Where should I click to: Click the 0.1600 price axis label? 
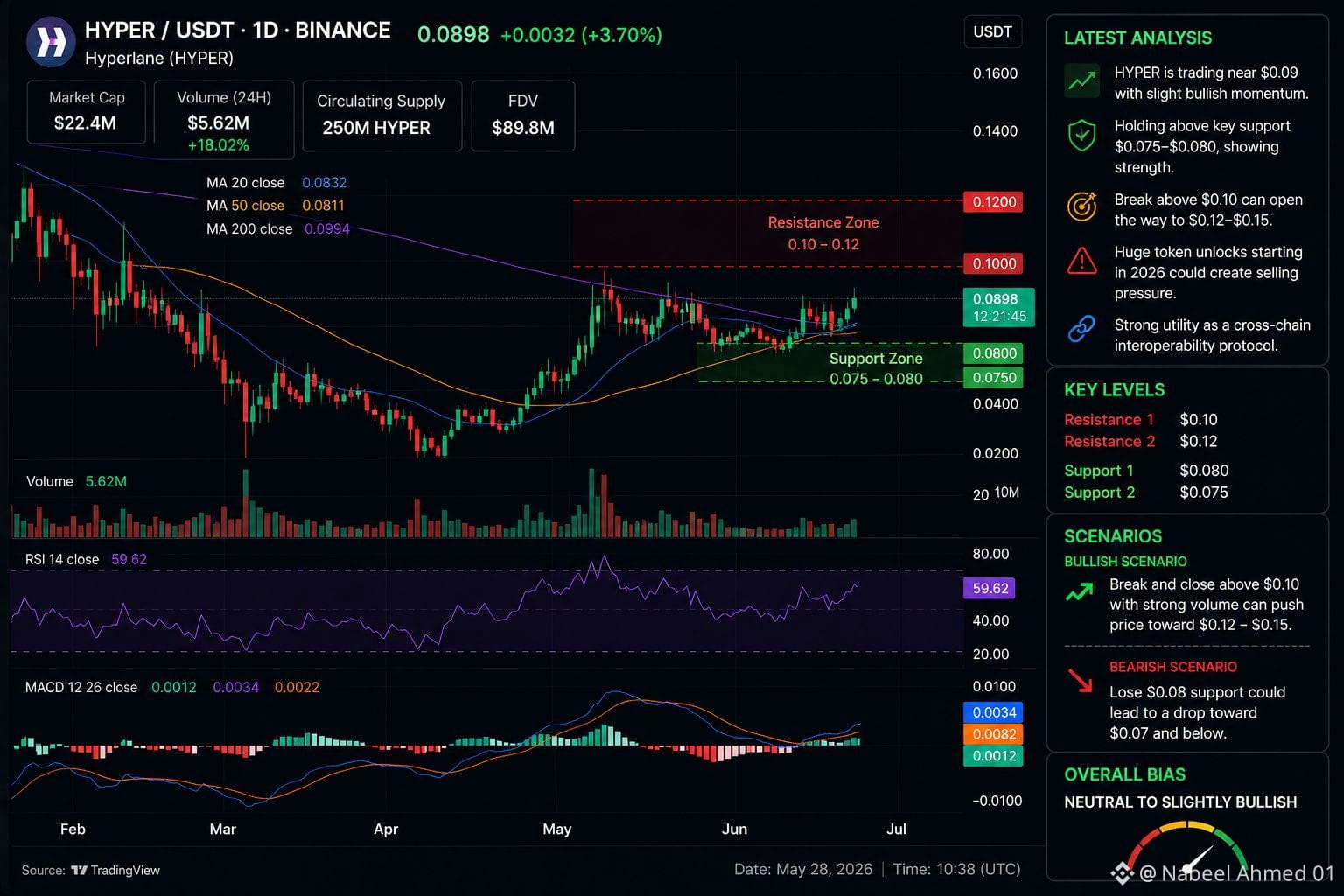(995, 73)
